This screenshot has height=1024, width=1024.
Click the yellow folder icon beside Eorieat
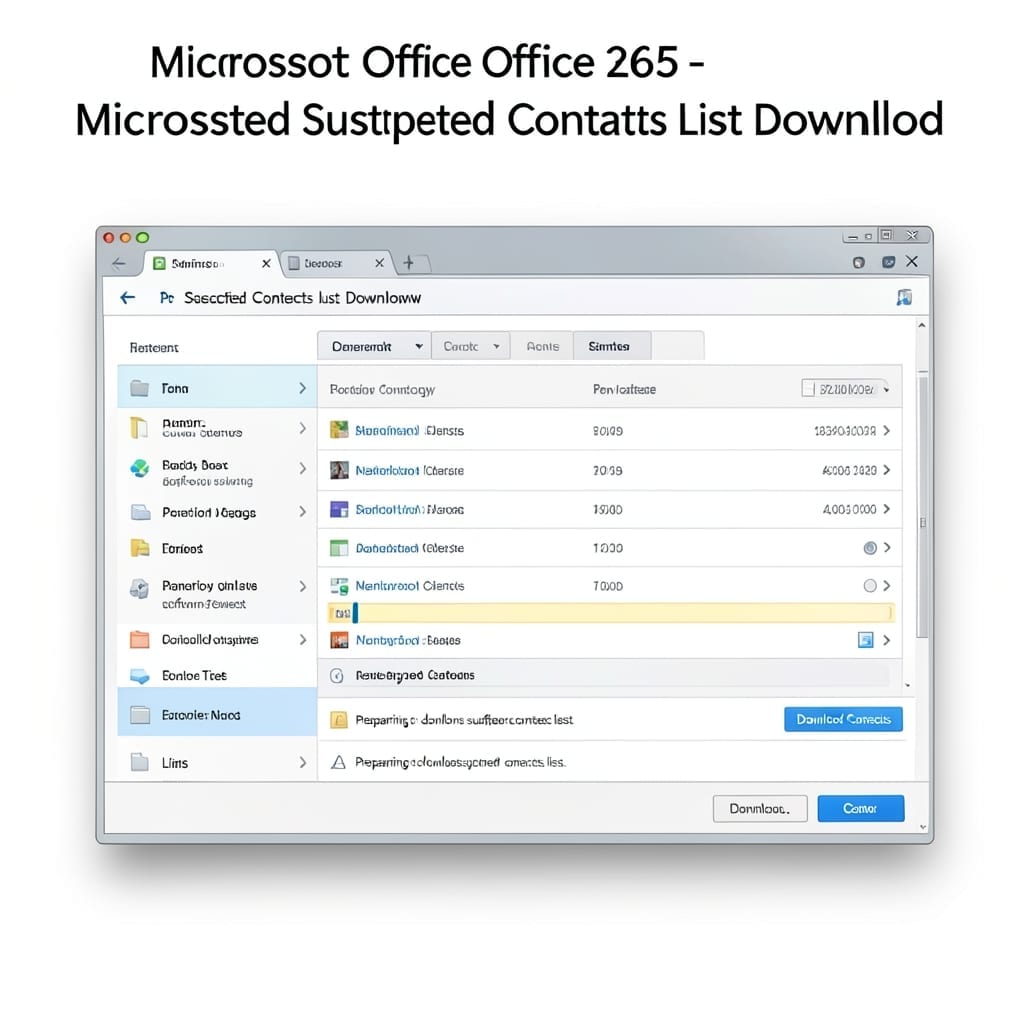tap(140, 548)
